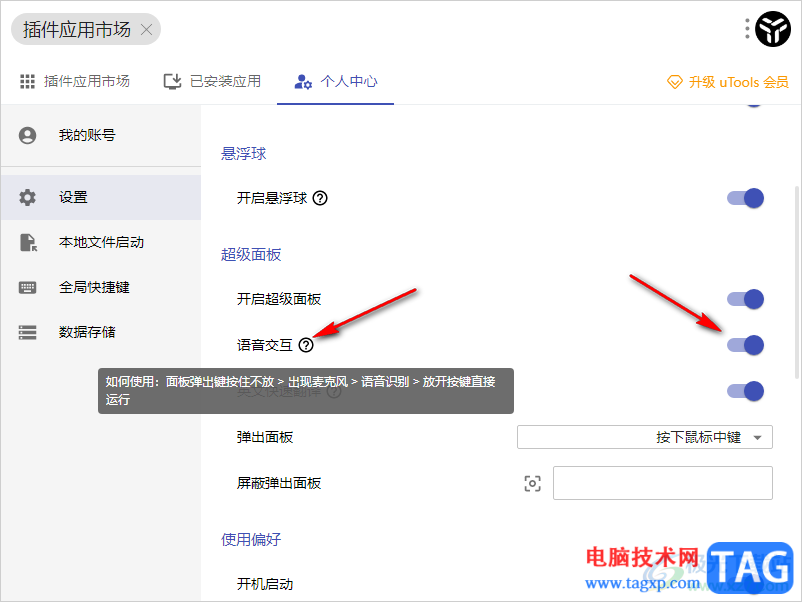Click the download icon of 已安装应用 tab
The image size is (802, 602).
(x=172, y=81)
